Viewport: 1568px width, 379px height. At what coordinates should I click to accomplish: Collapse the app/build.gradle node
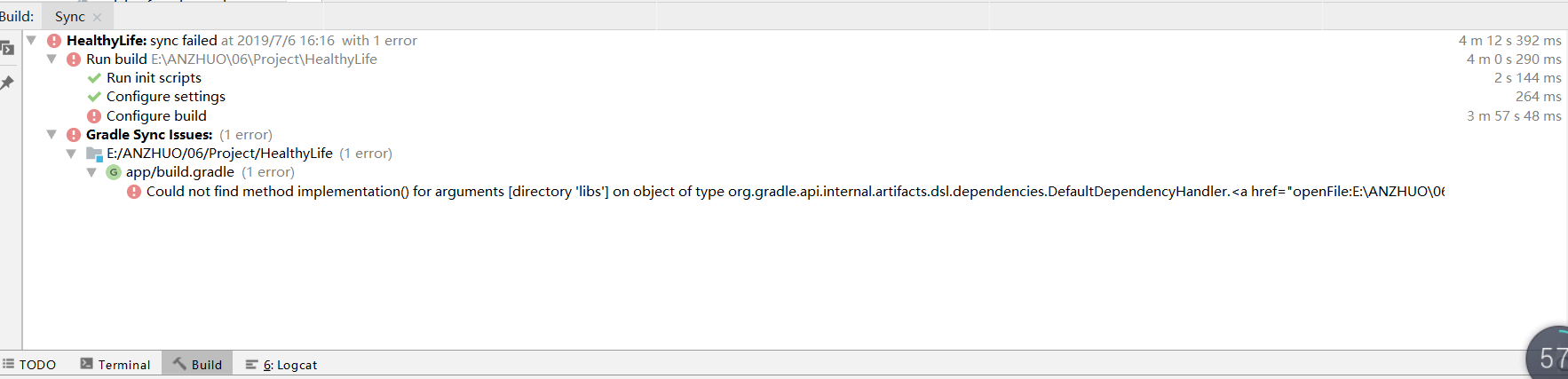[91, 172]
